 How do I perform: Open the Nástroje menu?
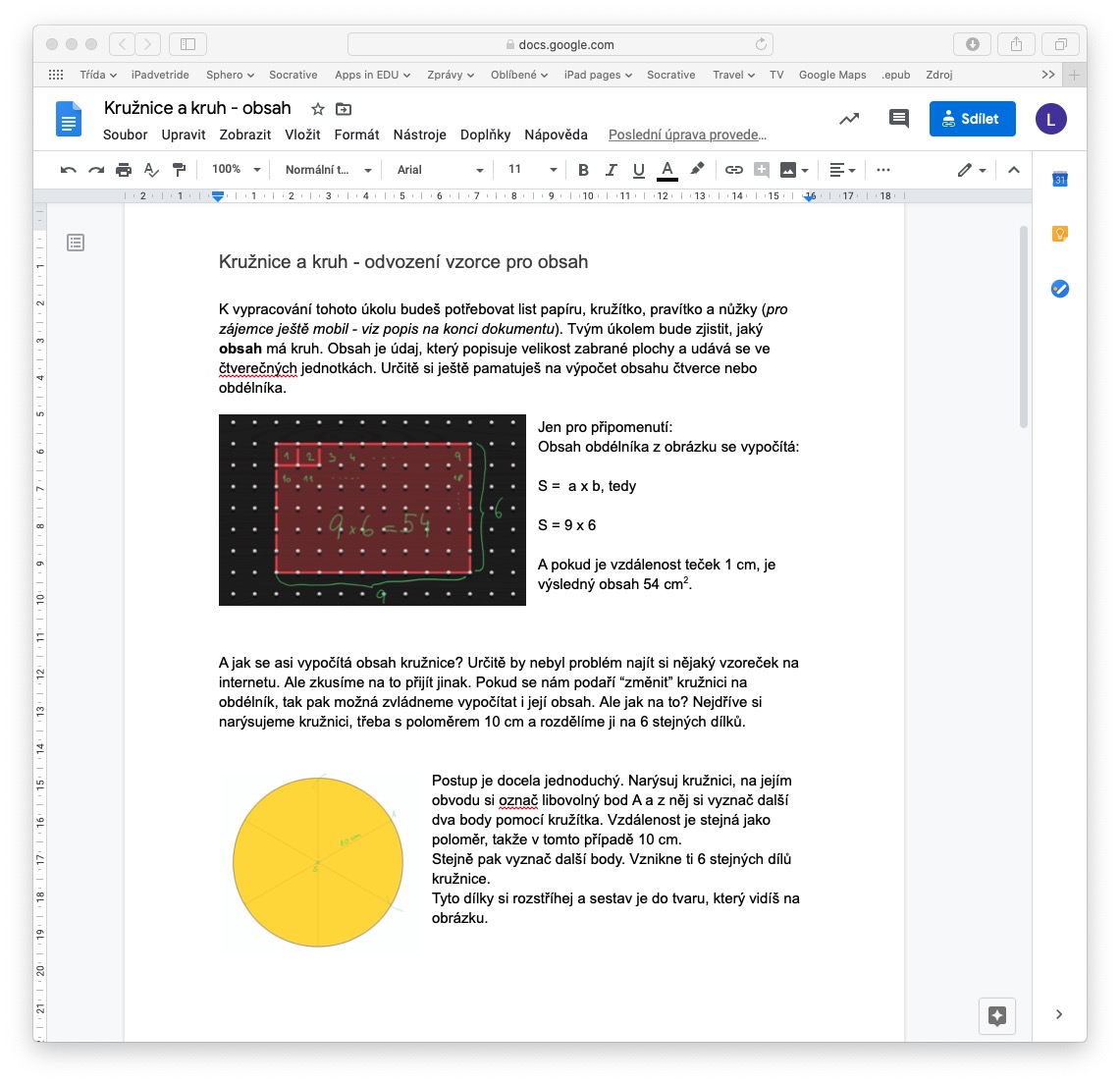pos(419,135)
